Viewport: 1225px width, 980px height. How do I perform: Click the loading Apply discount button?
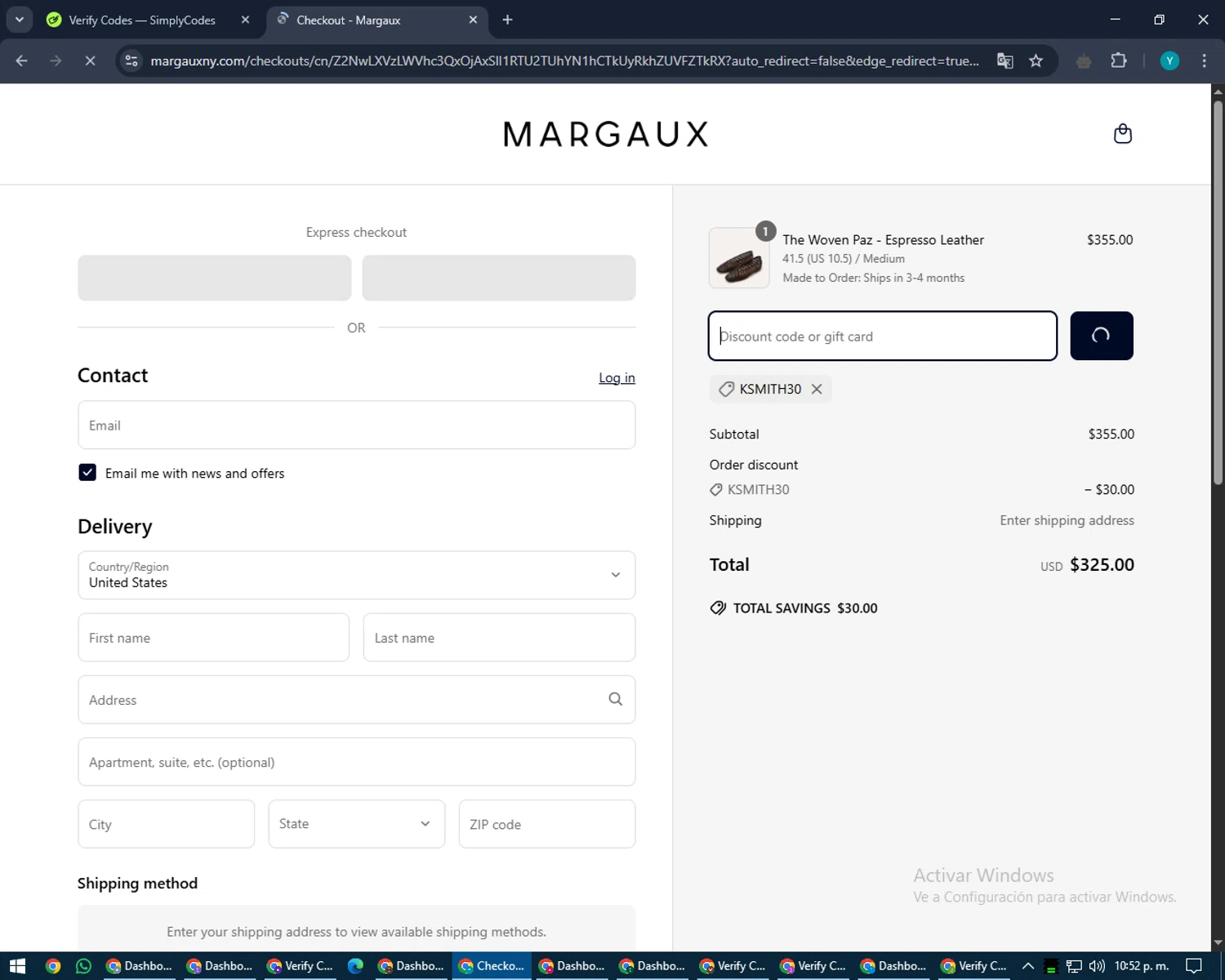coord(1101,336)
